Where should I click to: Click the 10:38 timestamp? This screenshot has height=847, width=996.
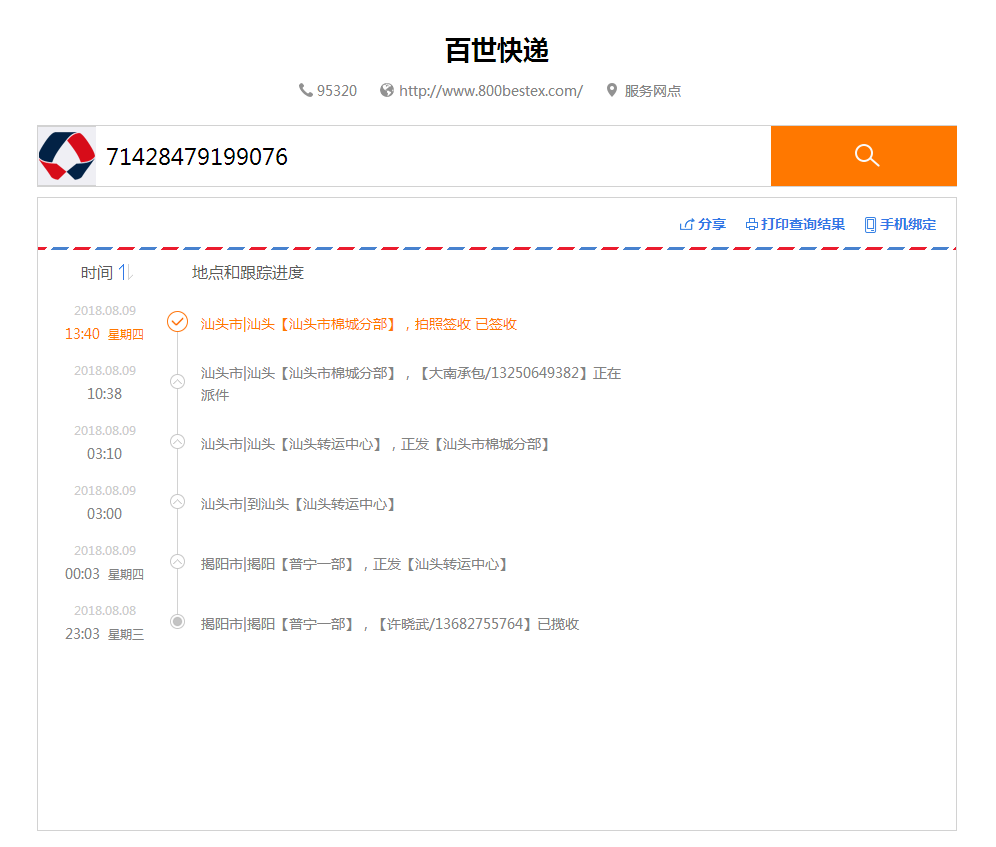click(104, 394)
